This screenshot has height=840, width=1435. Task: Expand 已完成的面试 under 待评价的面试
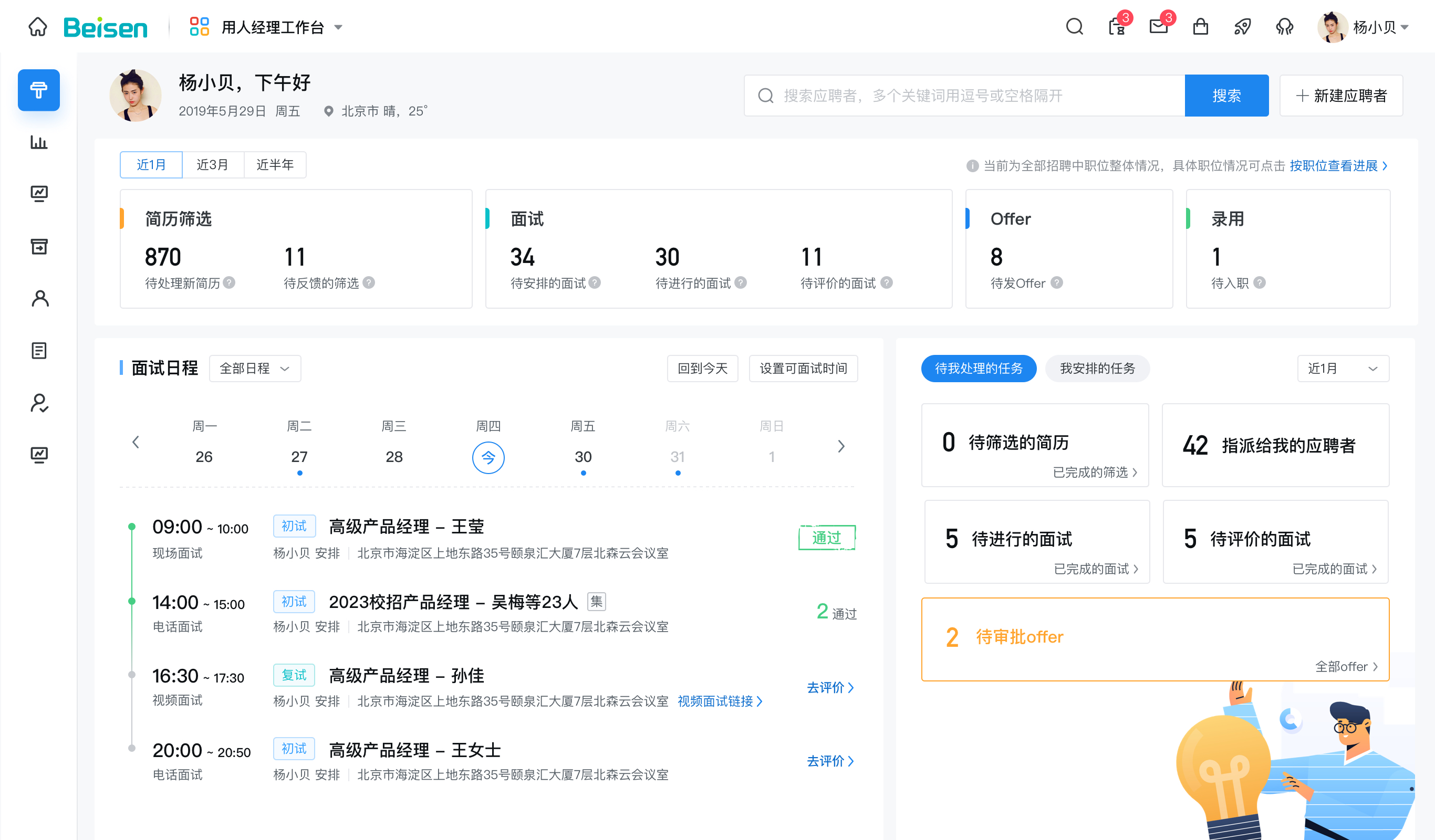pyautogui.click(x=1335, y=569)
